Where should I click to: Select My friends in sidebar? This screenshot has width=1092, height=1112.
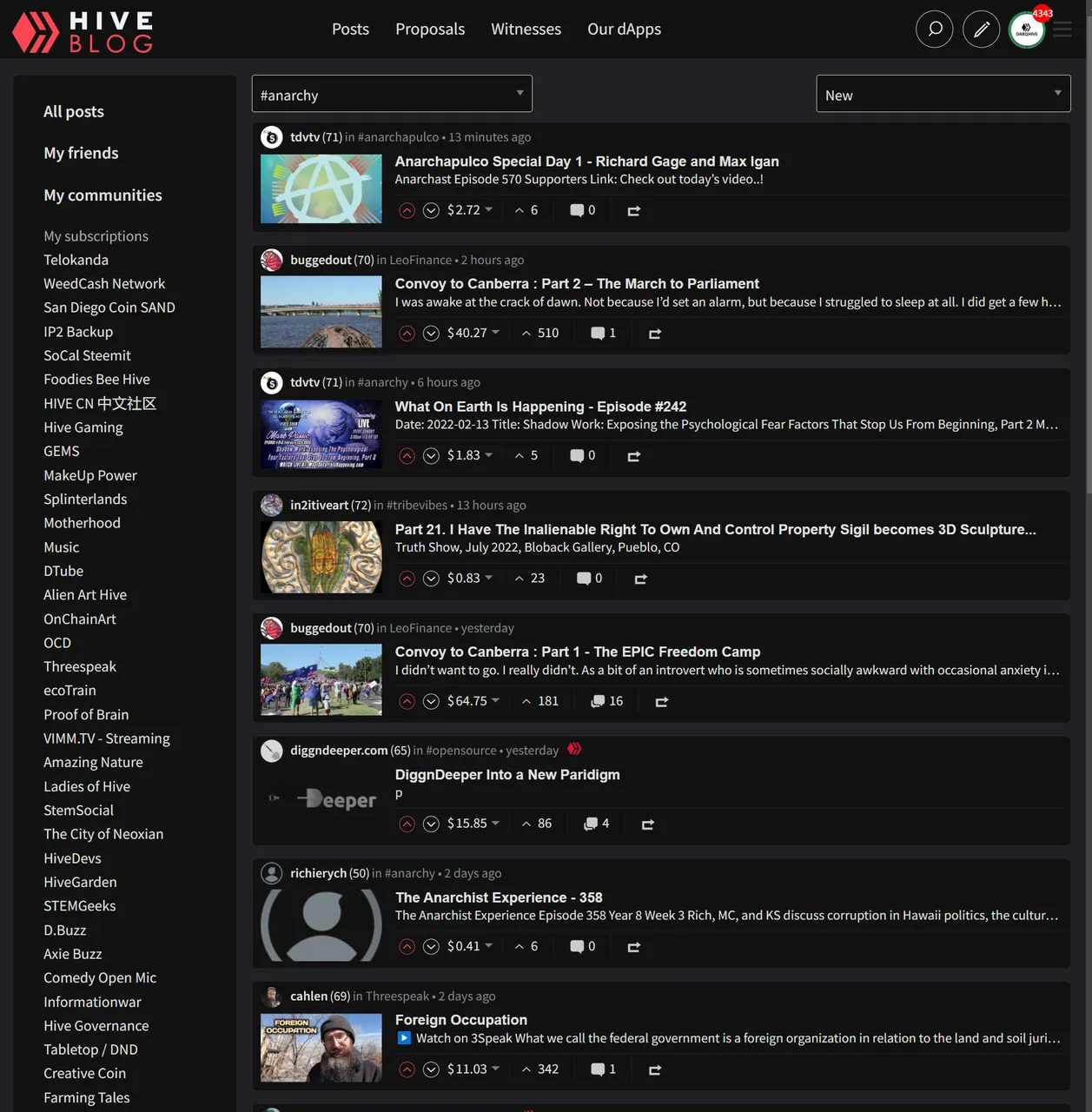click(x=81, y=153)
